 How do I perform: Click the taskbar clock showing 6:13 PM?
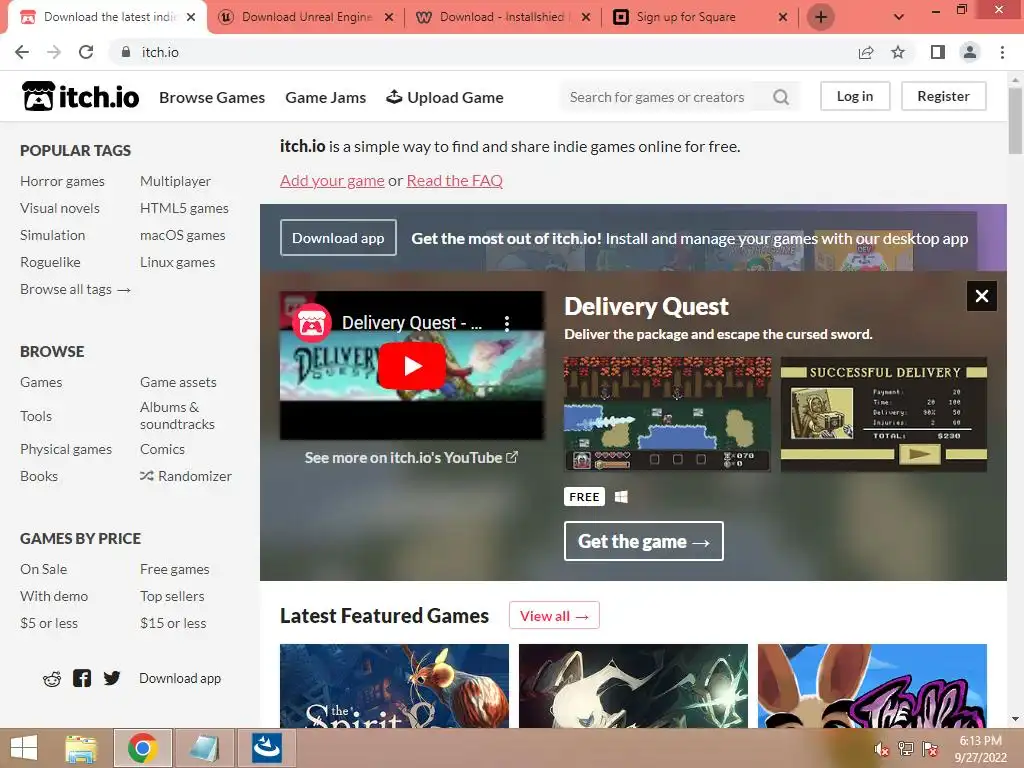tap(980, 749)
